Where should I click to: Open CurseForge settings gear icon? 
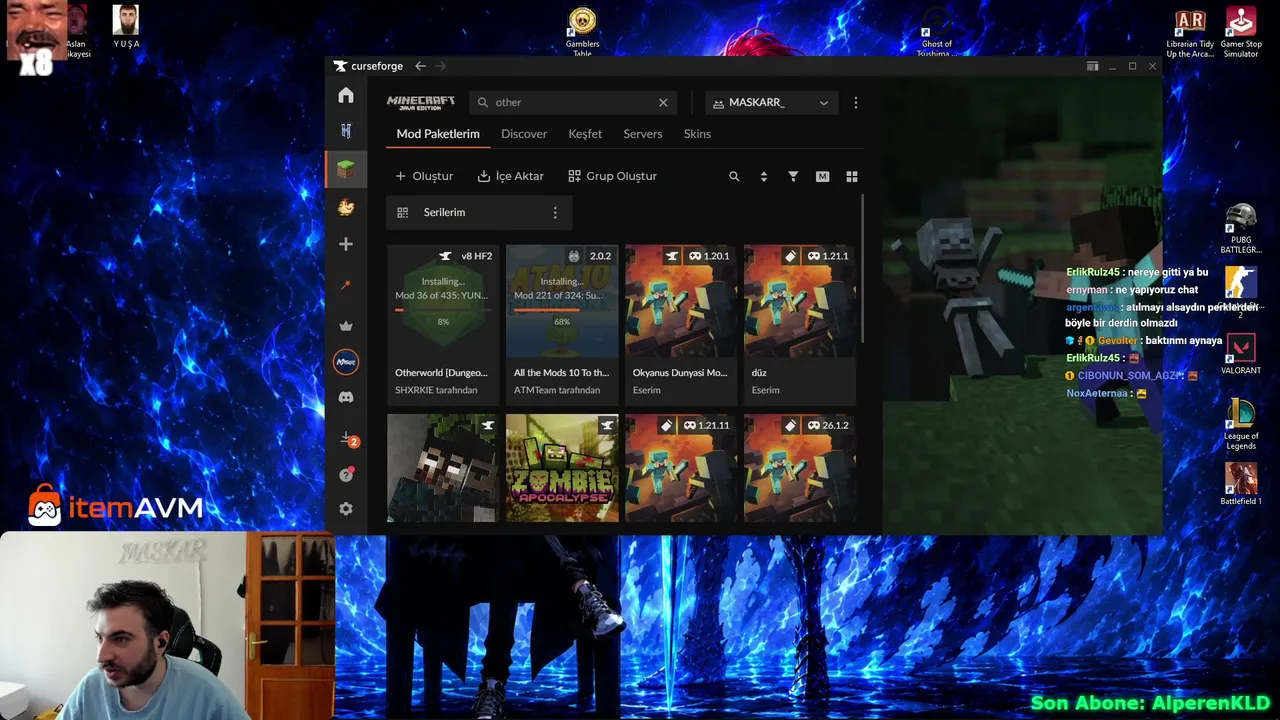[x=346, y=509]
